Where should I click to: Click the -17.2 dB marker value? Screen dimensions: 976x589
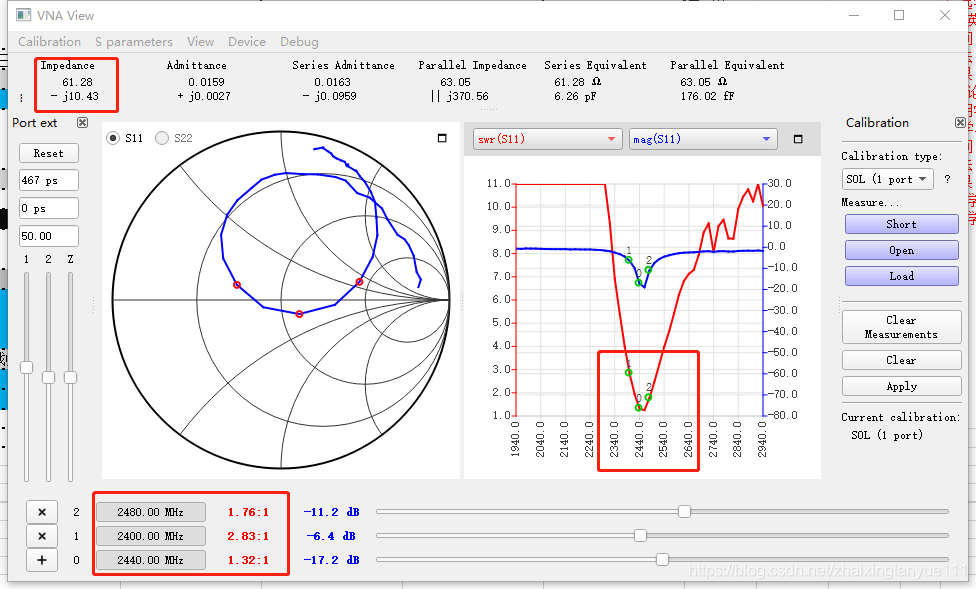point(331,560)
